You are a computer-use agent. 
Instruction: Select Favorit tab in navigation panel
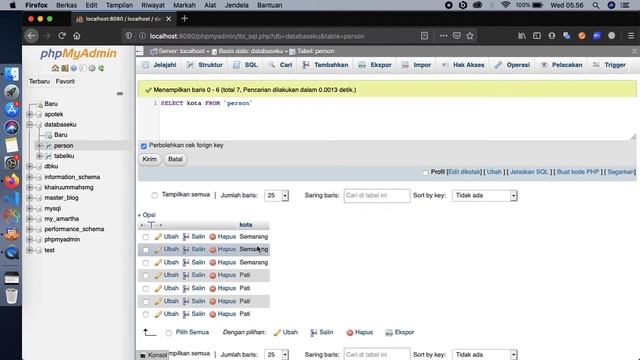[x=65, y=82]
